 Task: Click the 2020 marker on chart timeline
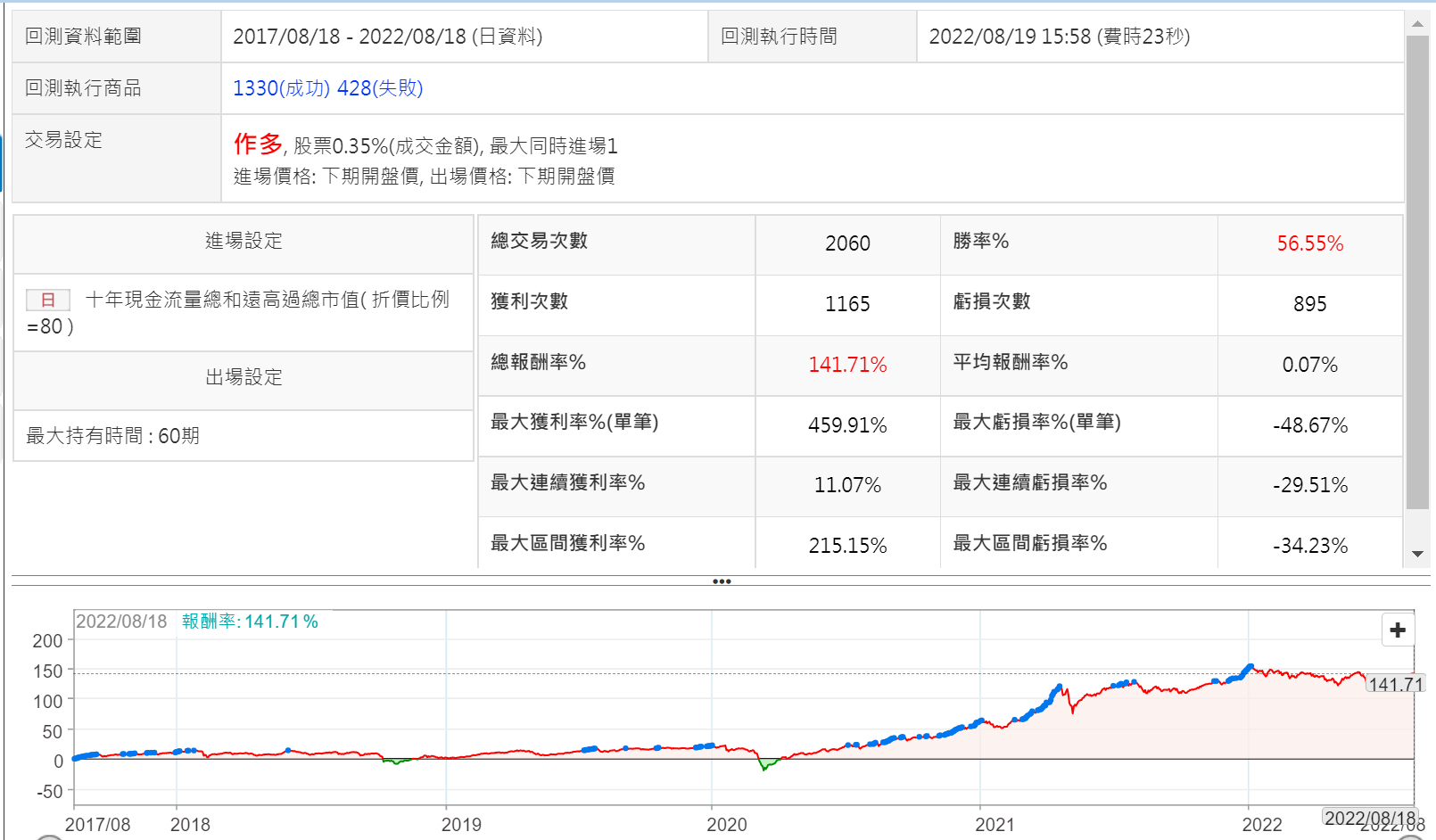726,824
